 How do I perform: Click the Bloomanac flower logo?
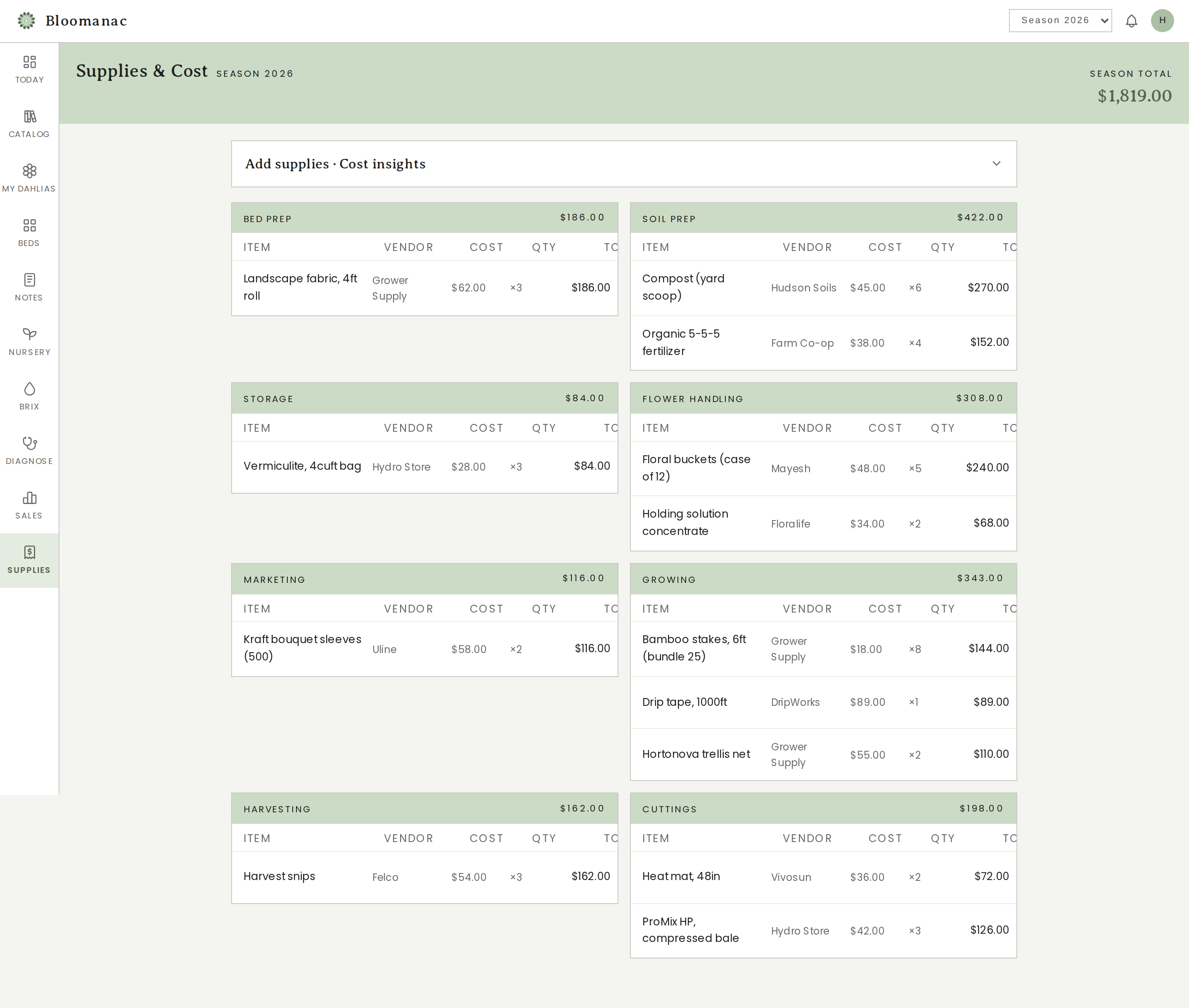coord(26,21)
